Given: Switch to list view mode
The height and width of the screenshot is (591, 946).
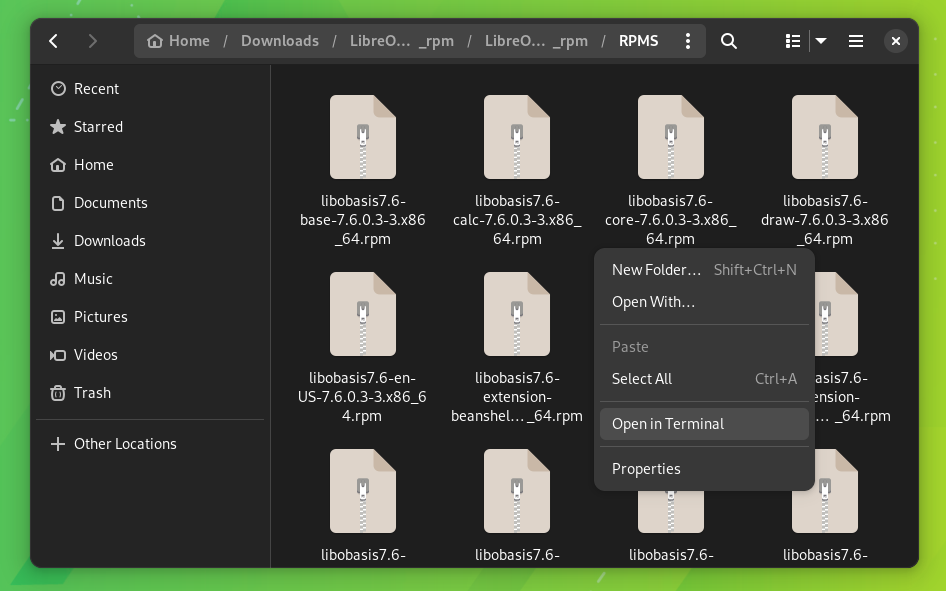Looking at the screenshot, I should click(791, 41).
